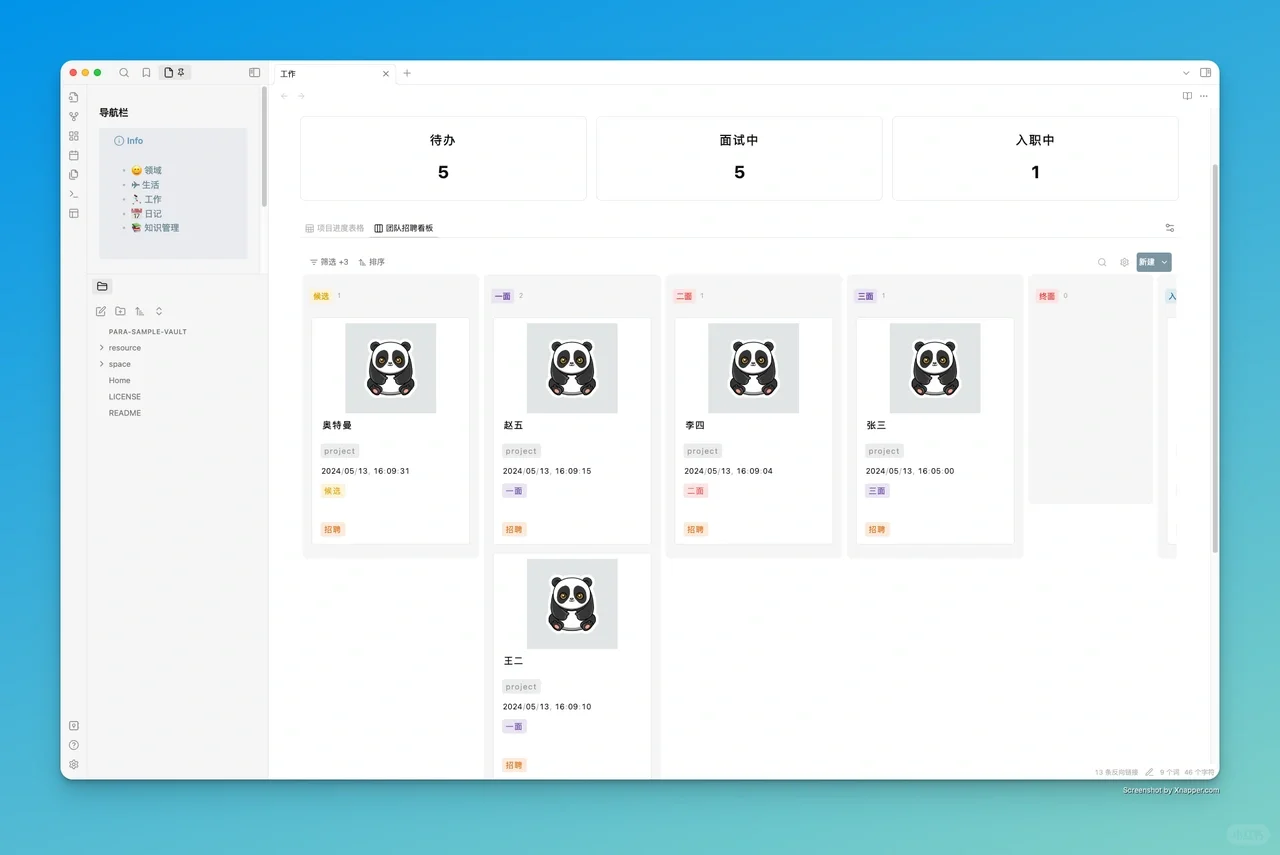This screenshot has height=855, width=1280.
Task: Click the bookmarks icon in the top bar
Action: click(146, 72)
